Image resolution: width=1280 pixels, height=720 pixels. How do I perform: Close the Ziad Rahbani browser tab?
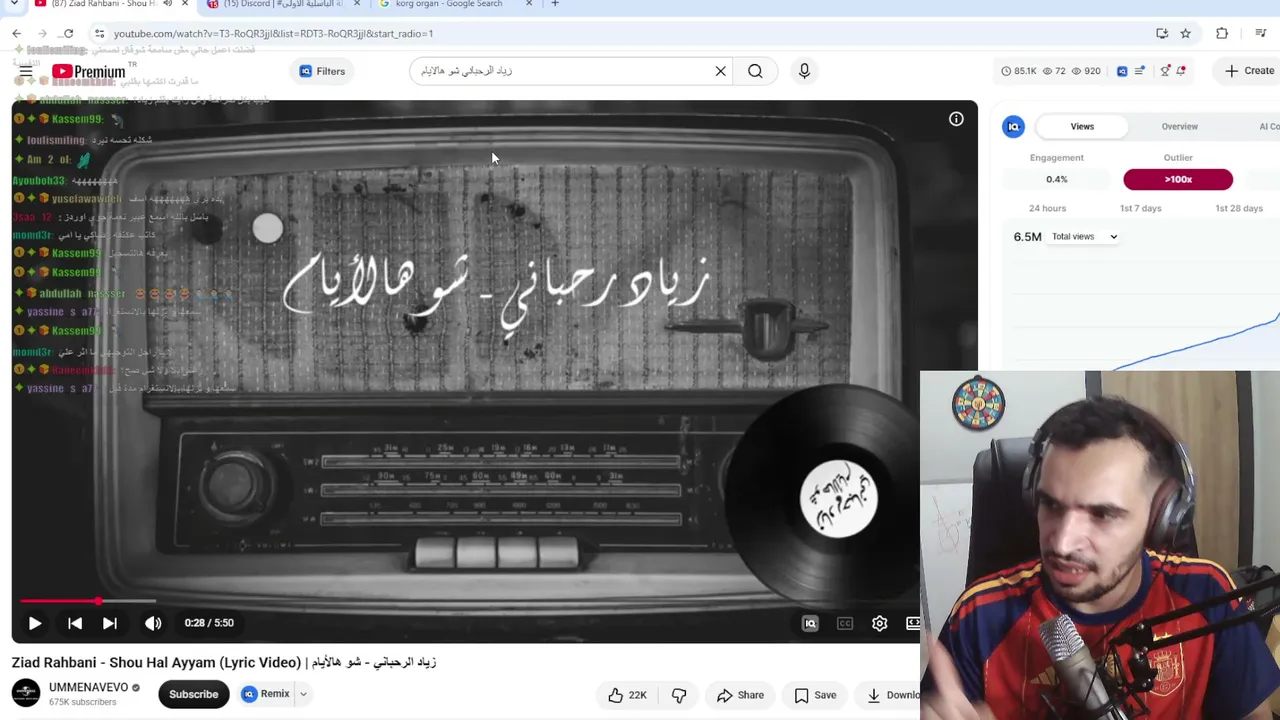pos(185,4)
